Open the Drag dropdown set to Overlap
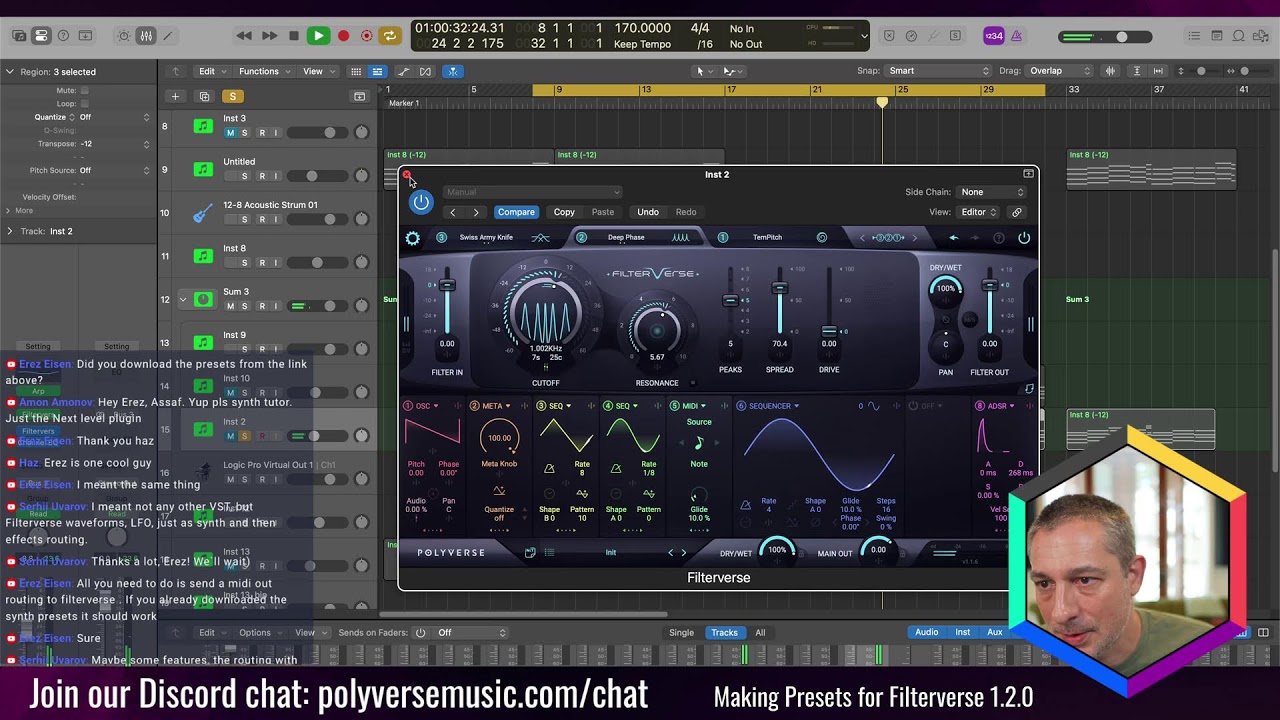The image size is (1280, 720). click(1059, 71)
